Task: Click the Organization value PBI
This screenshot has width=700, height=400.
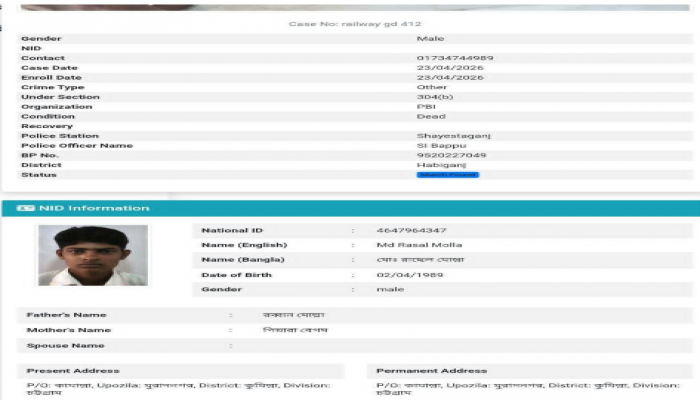Action: click(424, 107)
